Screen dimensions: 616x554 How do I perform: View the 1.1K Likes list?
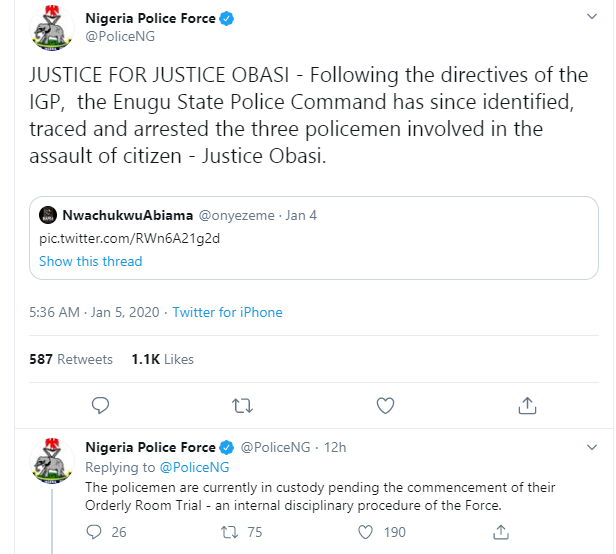coord(162,359)
